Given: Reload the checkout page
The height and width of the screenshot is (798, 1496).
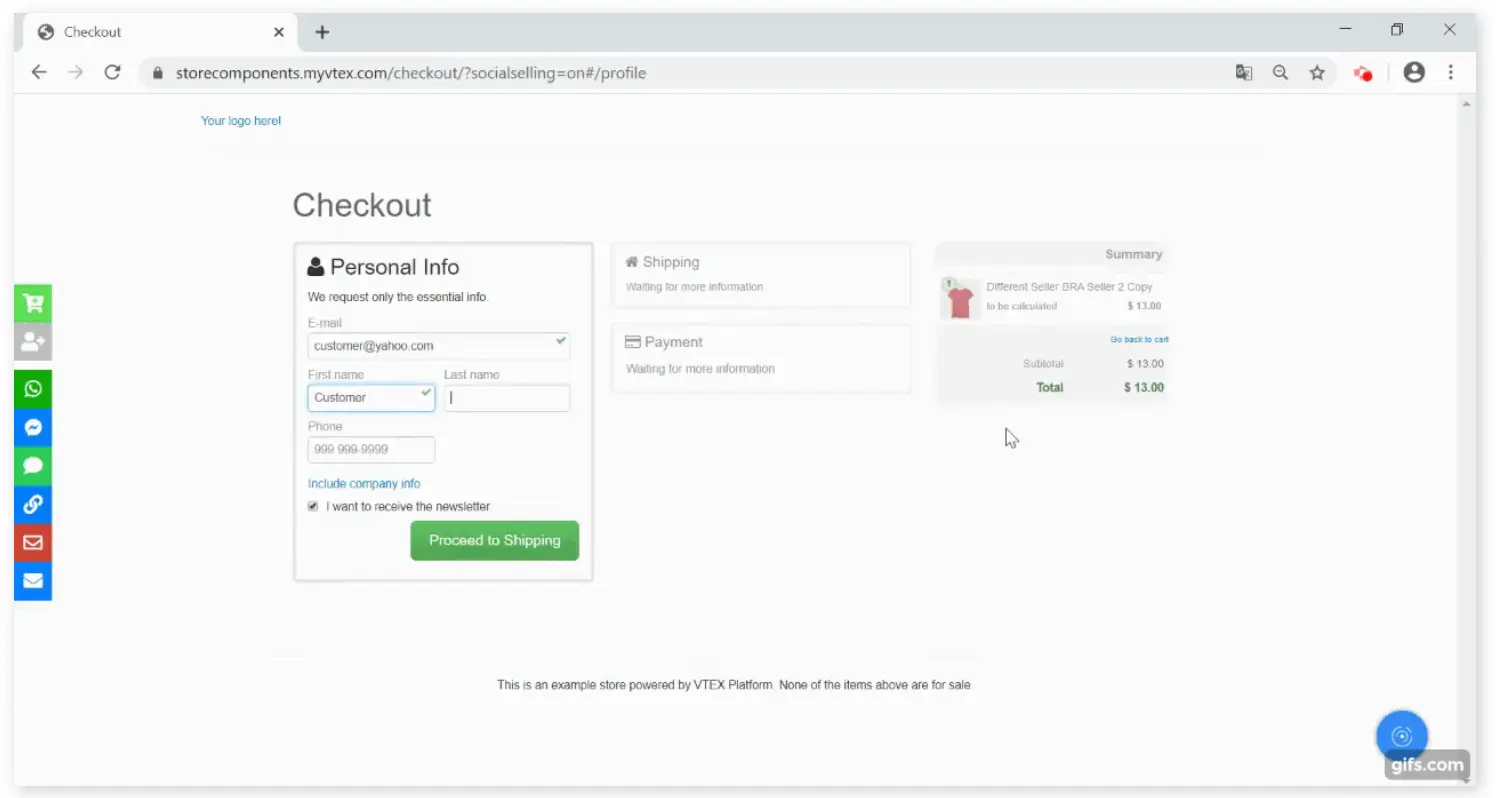Looking at the screenshot, I should 112,73.
